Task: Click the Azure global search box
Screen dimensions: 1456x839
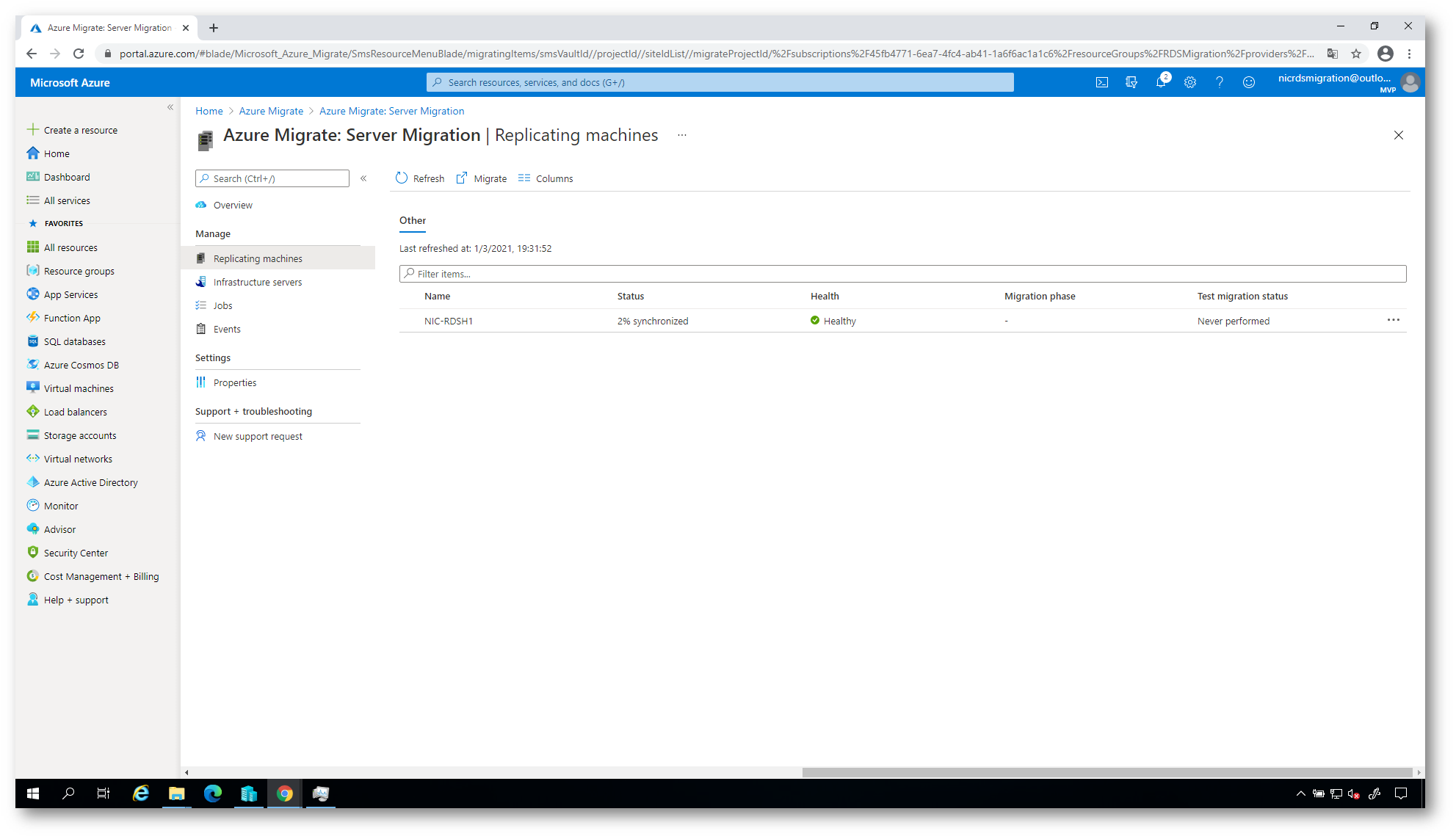Action: click(720, 82)
